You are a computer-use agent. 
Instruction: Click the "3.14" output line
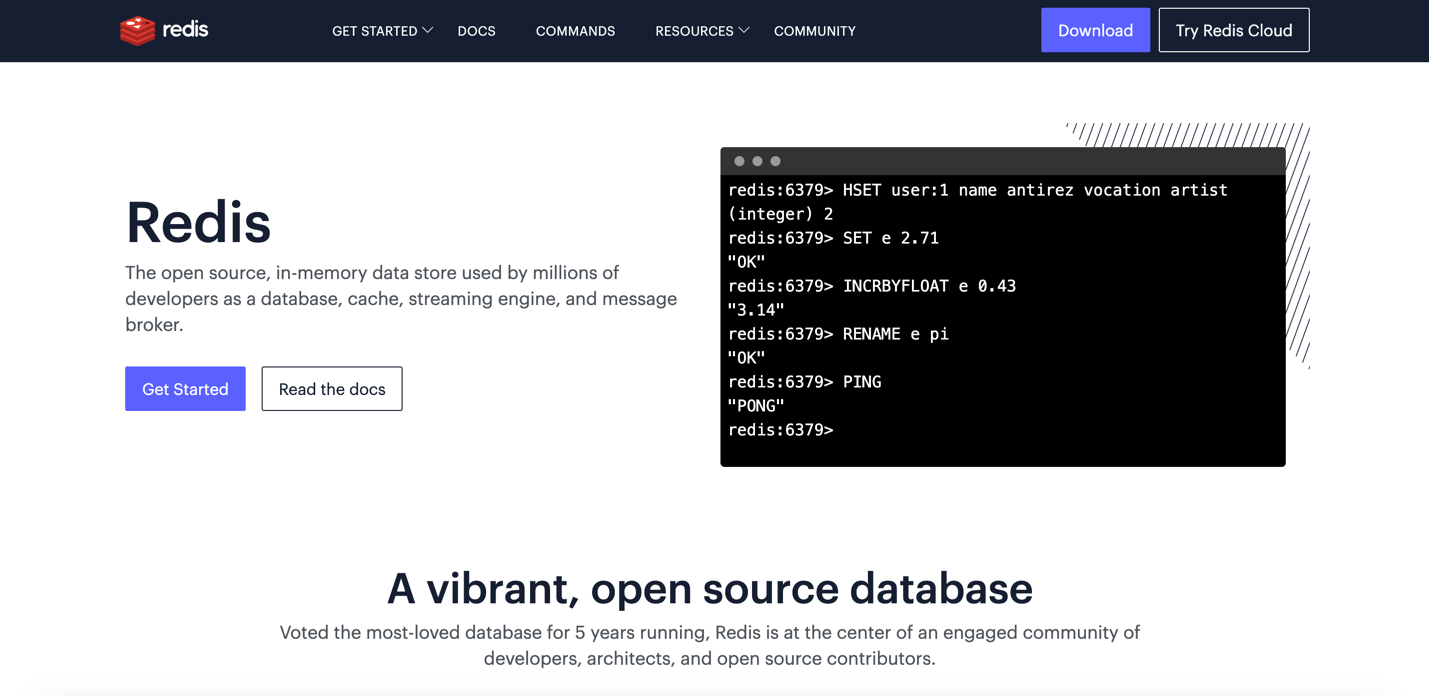coord(756,310)
